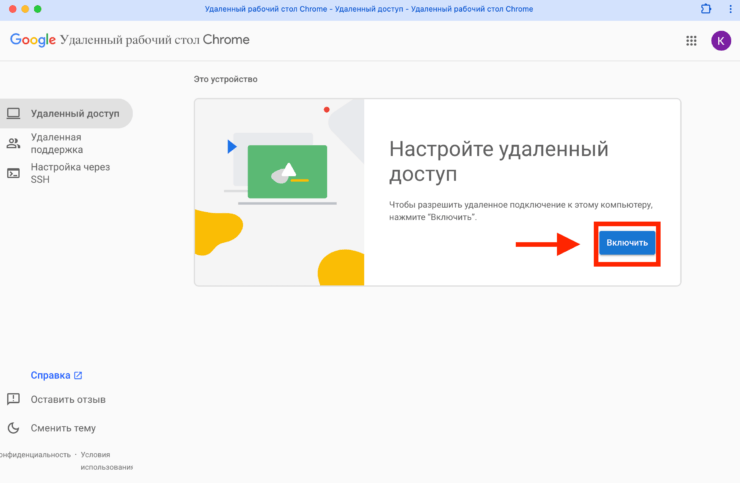
Task: Open Условия использования link
Action: pyautogui.click(x=106, y=461)
